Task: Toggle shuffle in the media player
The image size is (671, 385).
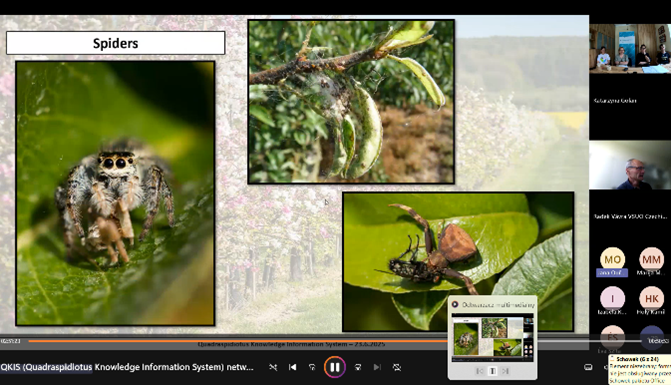Action: pos(273,367)
